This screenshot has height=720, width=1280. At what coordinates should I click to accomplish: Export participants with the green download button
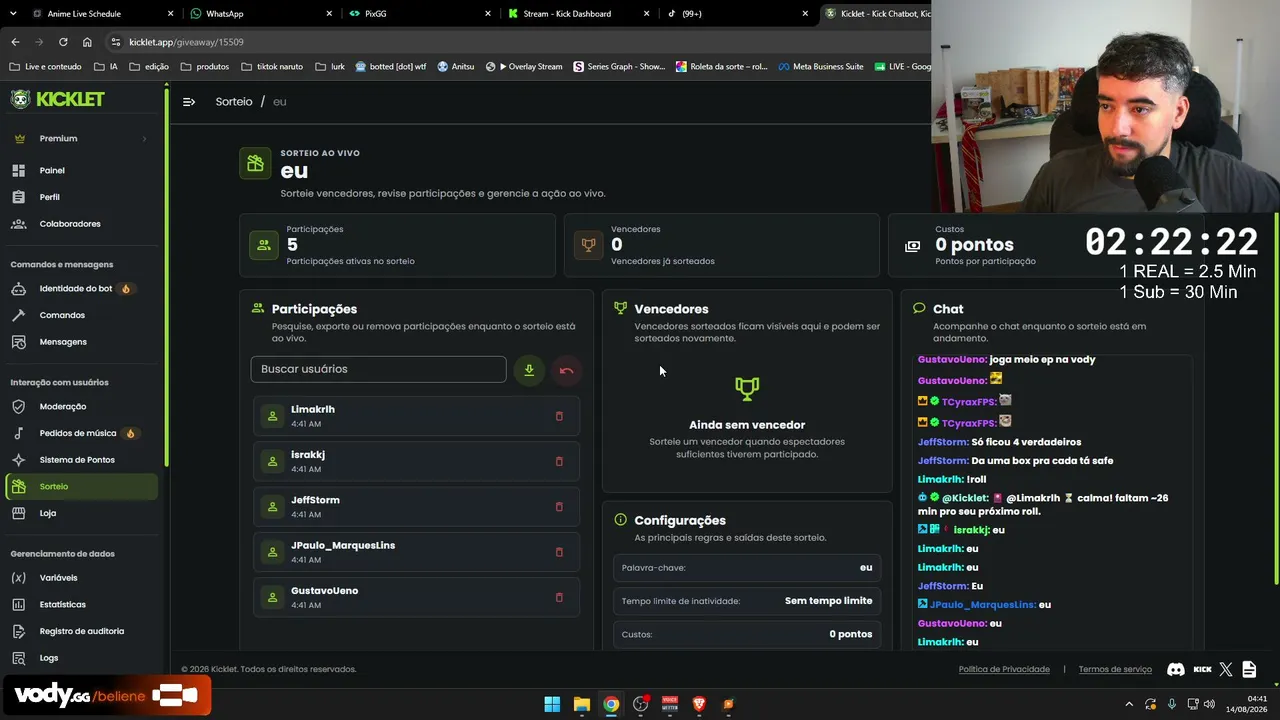[529, 371]
